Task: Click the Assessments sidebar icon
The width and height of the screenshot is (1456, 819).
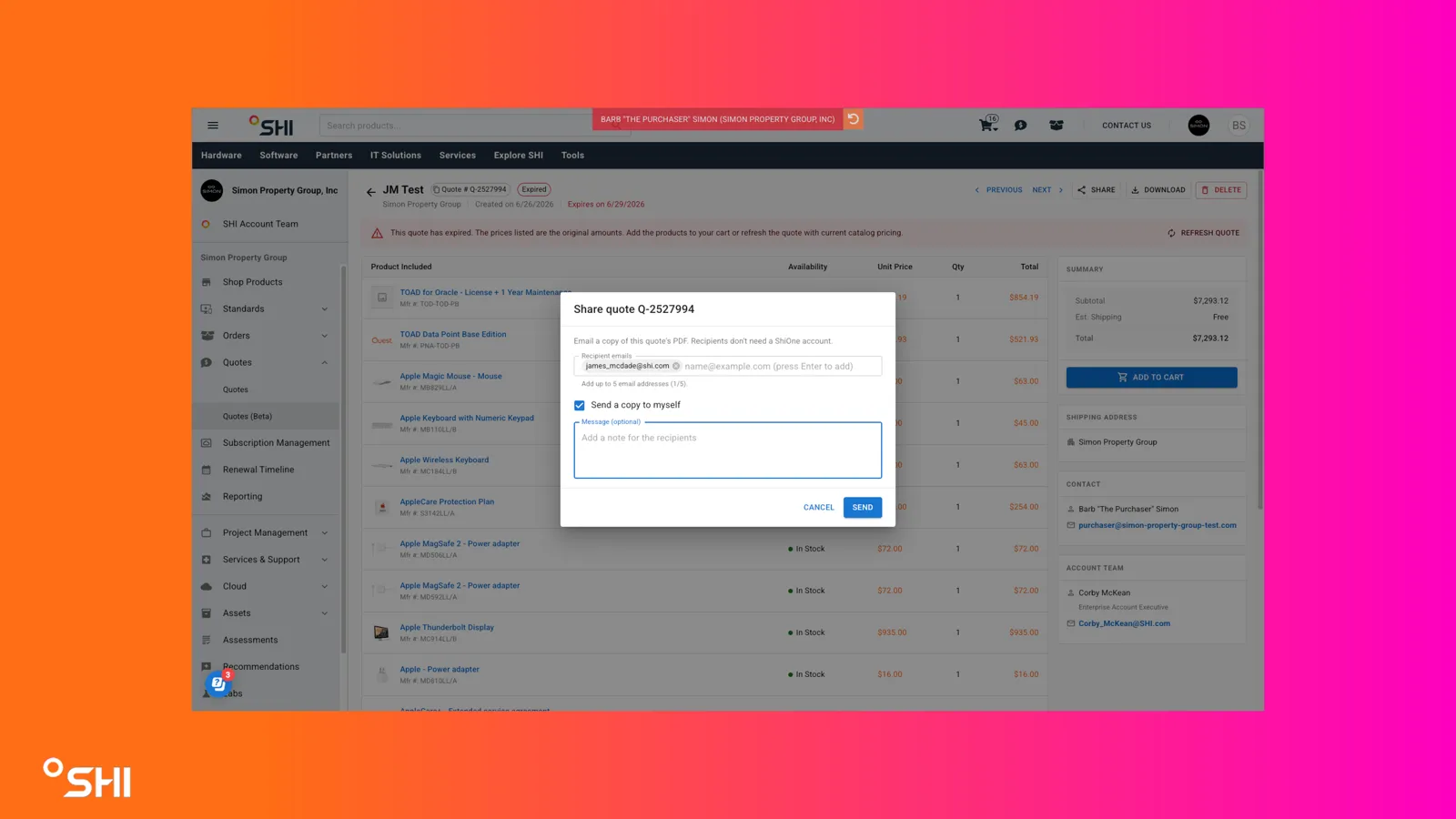Action: click(x=207, y=640)
